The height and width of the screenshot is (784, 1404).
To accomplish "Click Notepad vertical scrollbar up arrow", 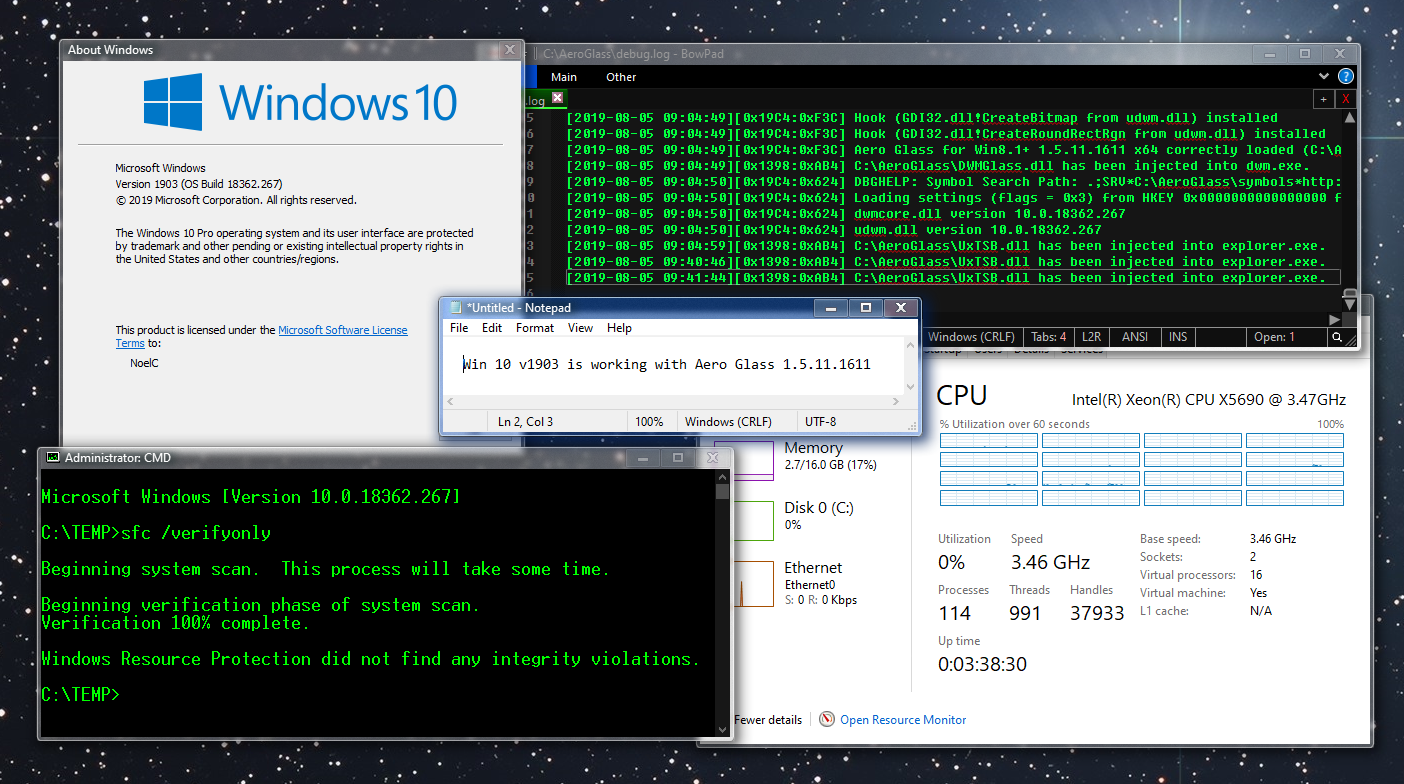I will coord(911,346).
